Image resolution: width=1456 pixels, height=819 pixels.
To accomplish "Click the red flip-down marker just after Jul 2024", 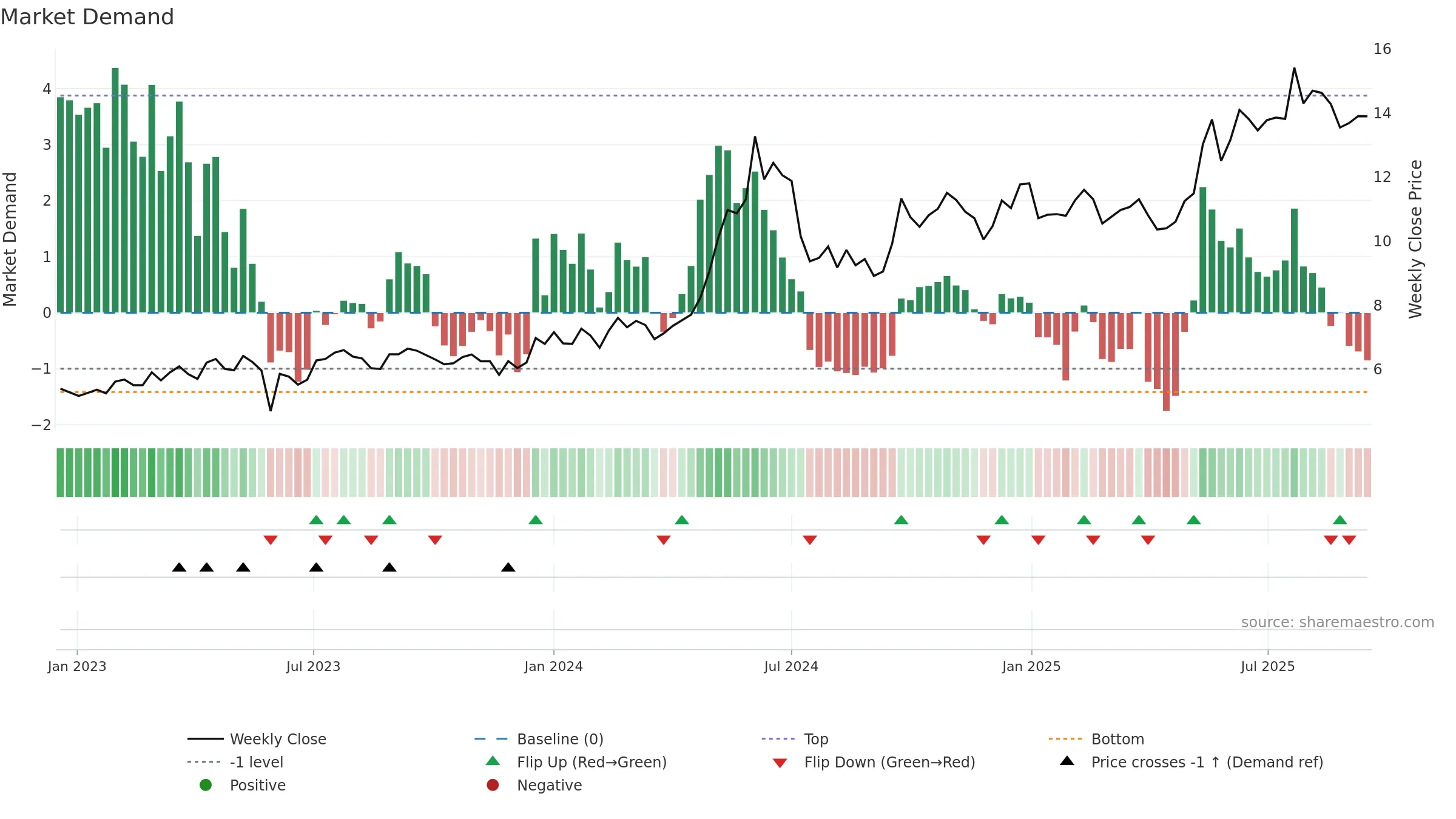I will 810,540.
